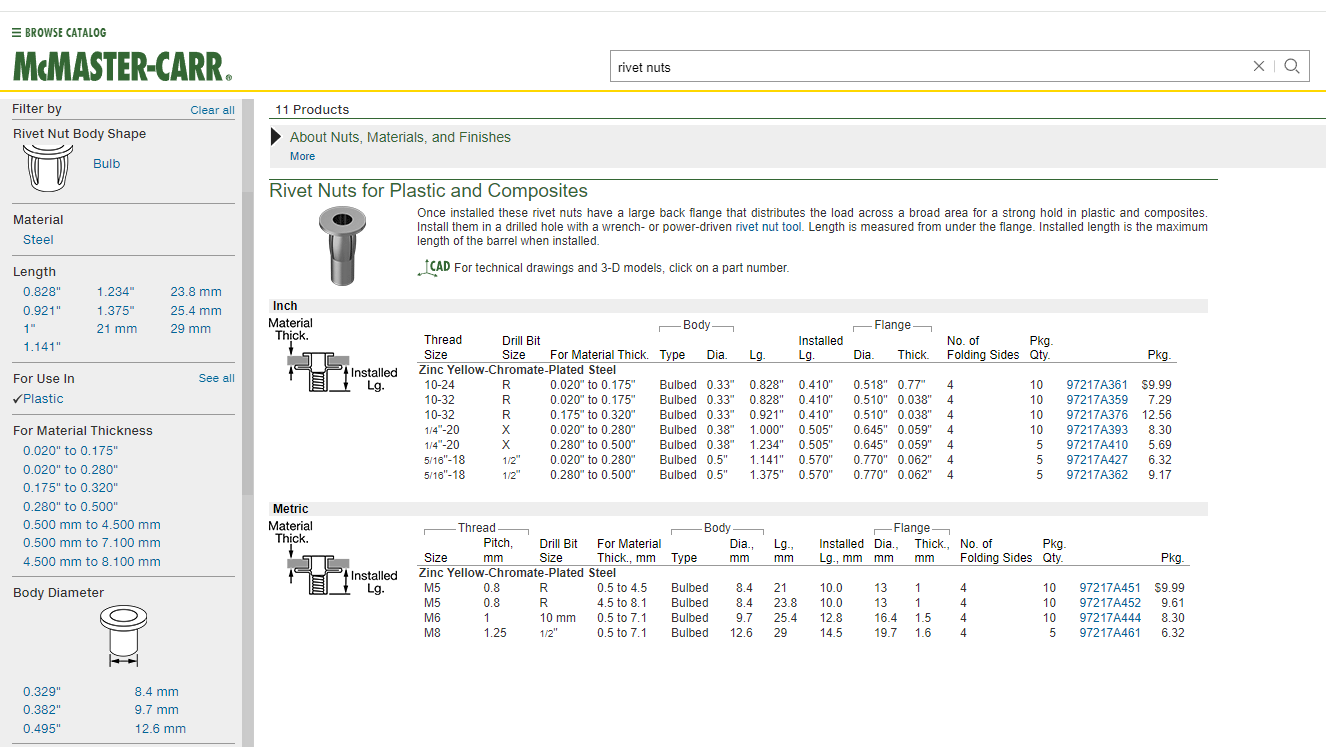This screenshot has height=747, width=1326.
Task: Select thickness 0.500 mm to 7.100 mm
Action: point(92,543)
